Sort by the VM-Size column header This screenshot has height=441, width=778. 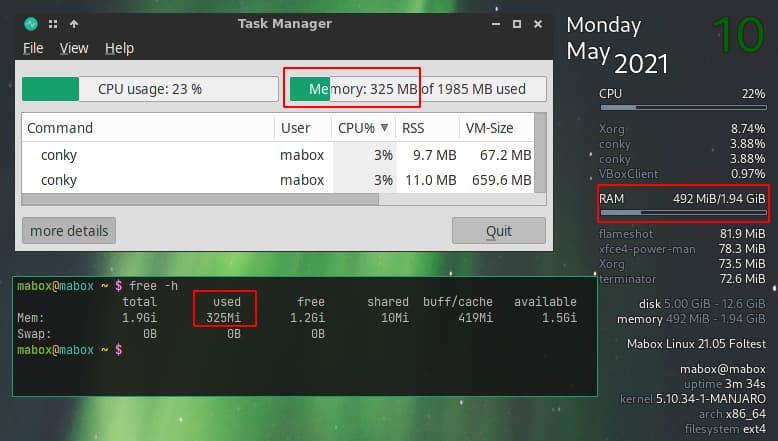[489, 128]
